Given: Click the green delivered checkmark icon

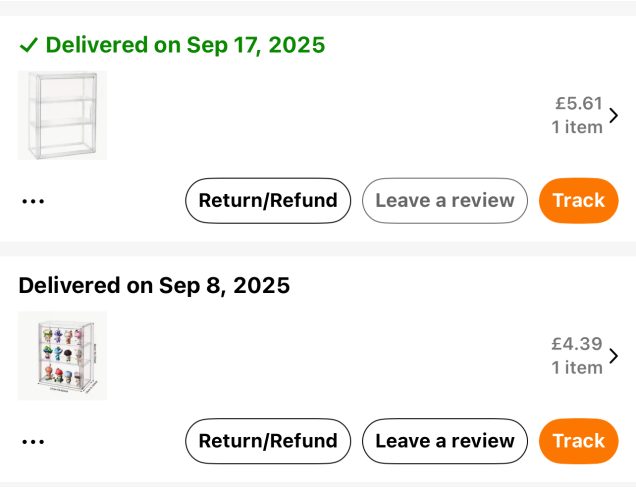Looking at the screenshot, I should coord(29,45).
